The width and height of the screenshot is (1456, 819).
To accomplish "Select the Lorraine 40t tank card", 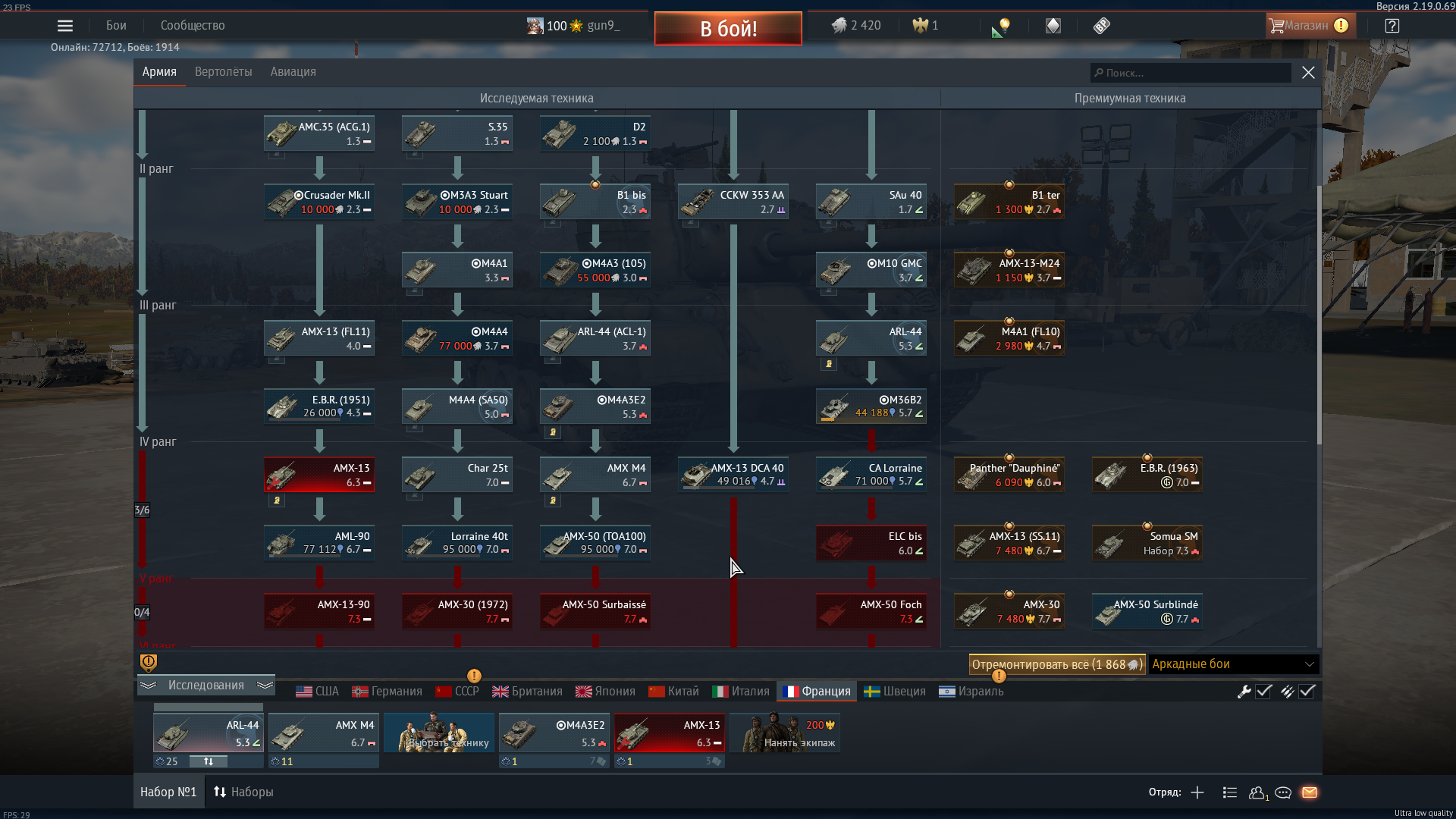I will (x=457, y=543).
